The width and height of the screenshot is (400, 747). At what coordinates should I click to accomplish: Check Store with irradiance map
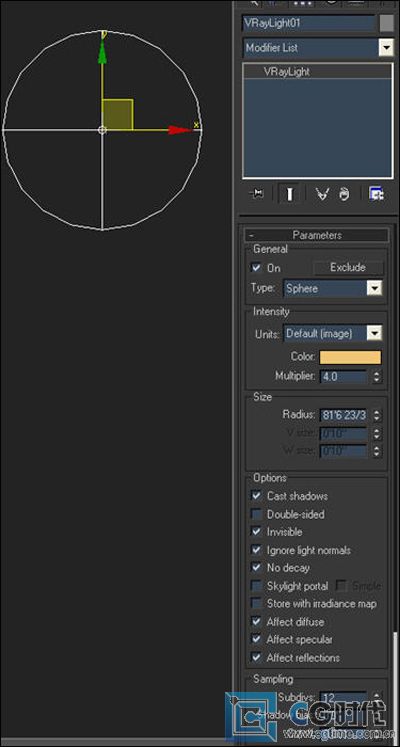pyautogui.click(x=257, y=604)
